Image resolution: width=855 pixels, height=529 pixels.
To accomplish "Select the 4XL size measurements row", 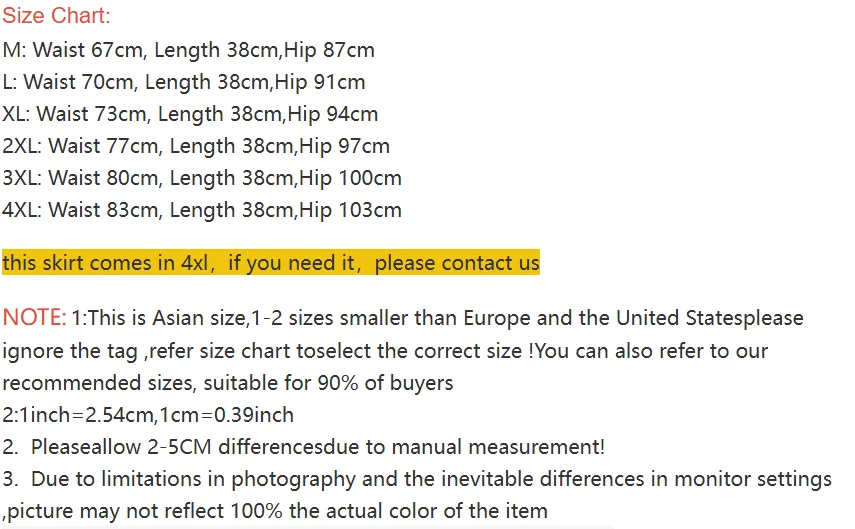I will [202, 210].
